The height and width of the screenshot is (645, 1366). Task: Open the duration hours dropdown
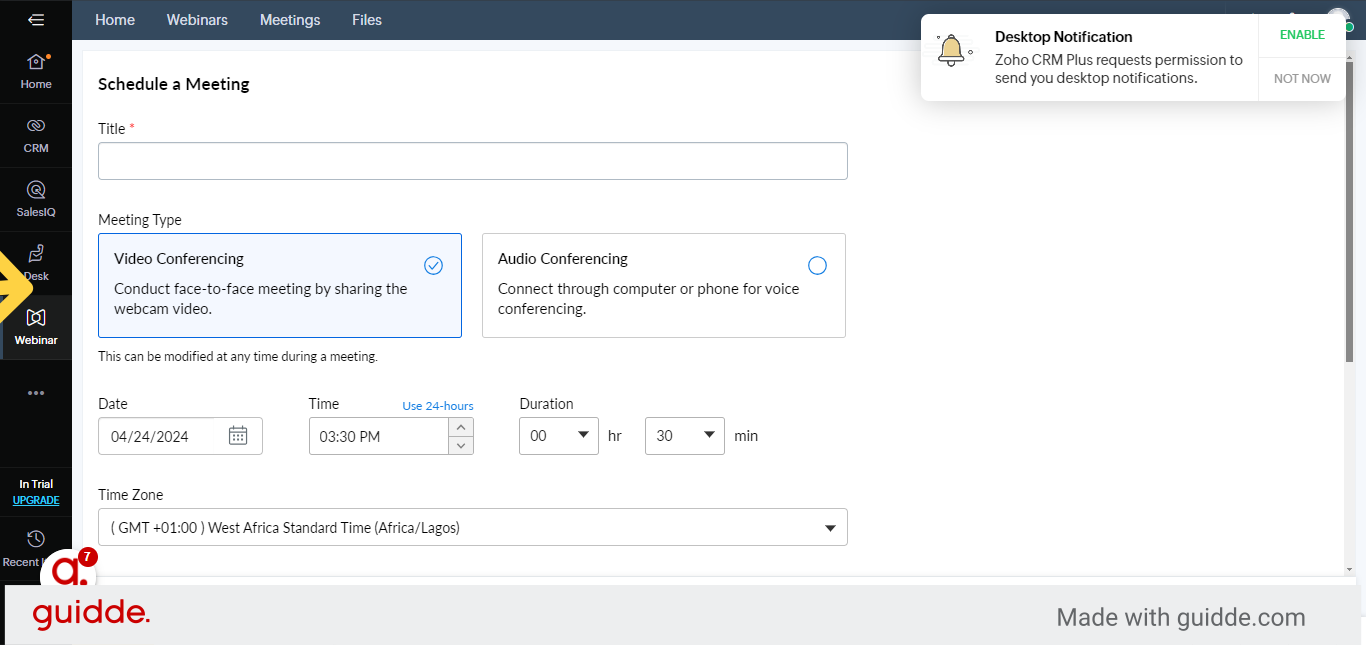[559, 436]
